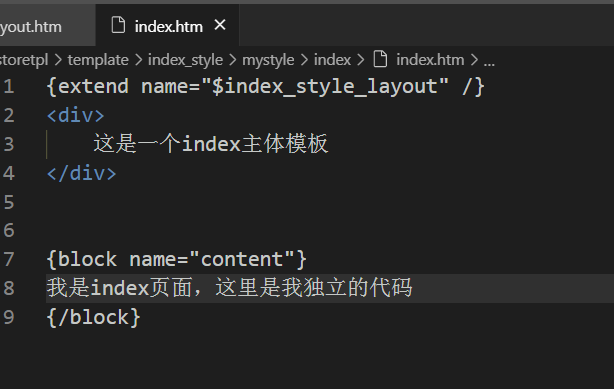
Task: Place cursor in block name="content" line
Action: click(x=177, y=259)
